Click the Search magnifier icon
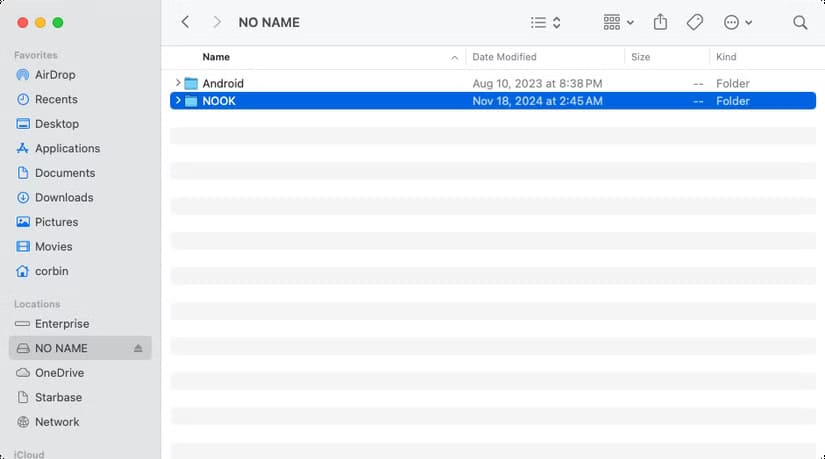 (x=800, y=23)
